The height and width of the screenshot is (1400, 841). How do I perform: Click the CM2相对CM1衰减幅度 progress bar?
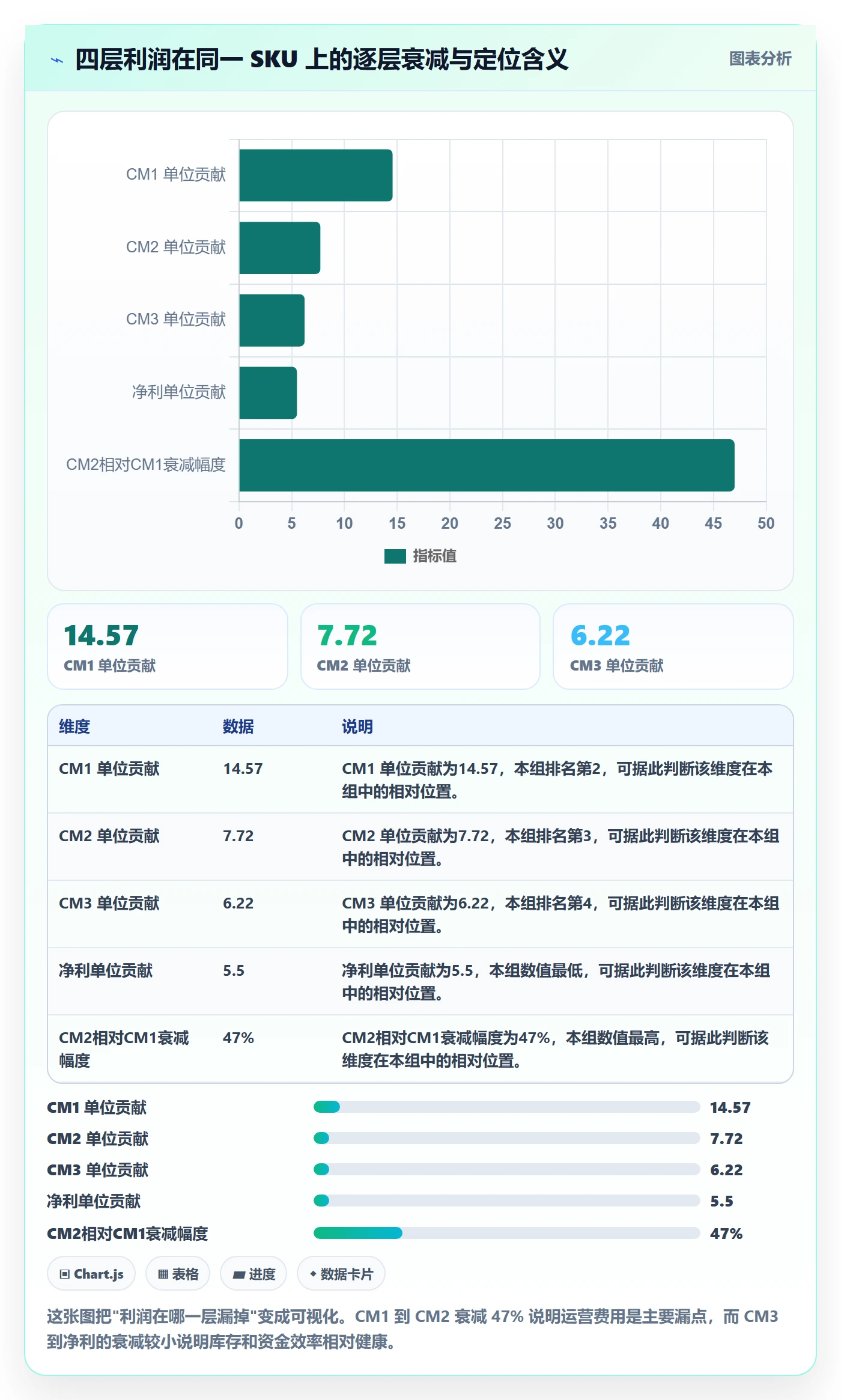pyautogui.click(x=506, y=1233)
